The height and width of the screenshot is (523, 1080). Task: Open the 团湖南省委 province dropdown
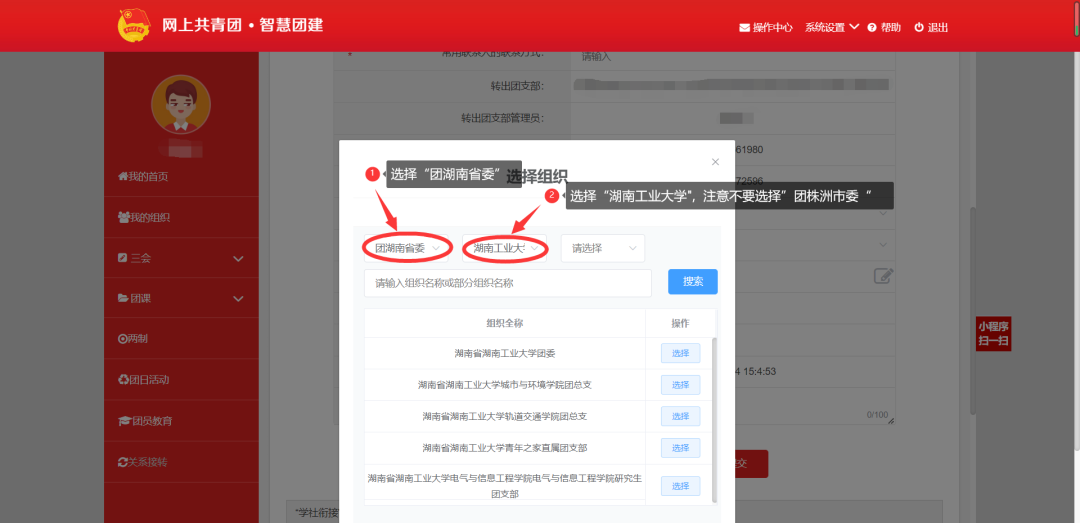(406, 248)
